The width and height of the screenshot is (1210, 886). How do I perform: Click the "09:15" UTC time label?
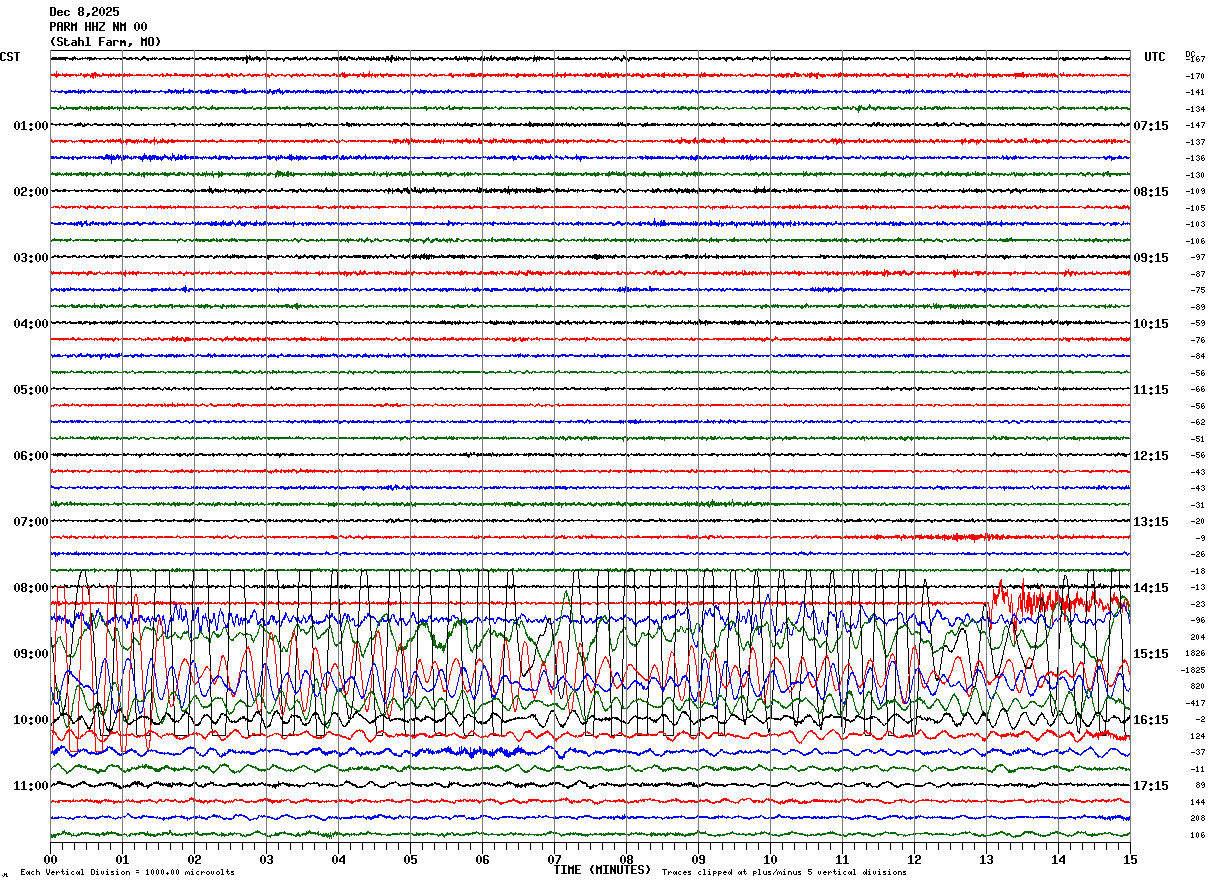[x=1151, y=258]
